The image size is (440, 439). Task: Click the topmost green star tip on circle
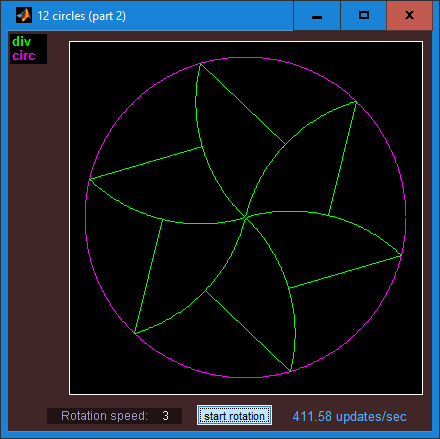point(200,63)
